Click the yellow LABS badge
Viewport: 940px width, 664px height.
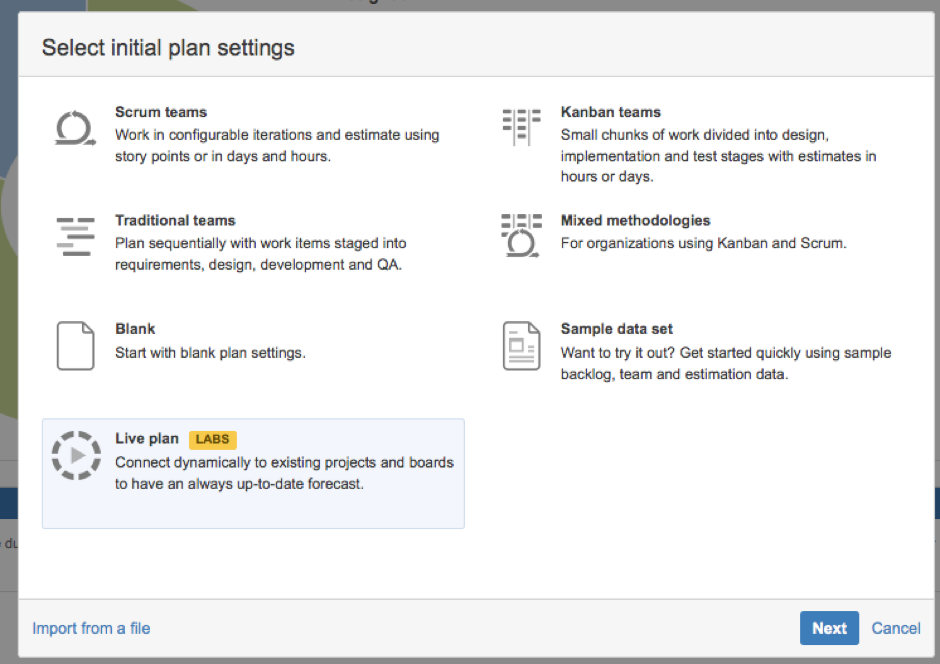pos(213,439)
